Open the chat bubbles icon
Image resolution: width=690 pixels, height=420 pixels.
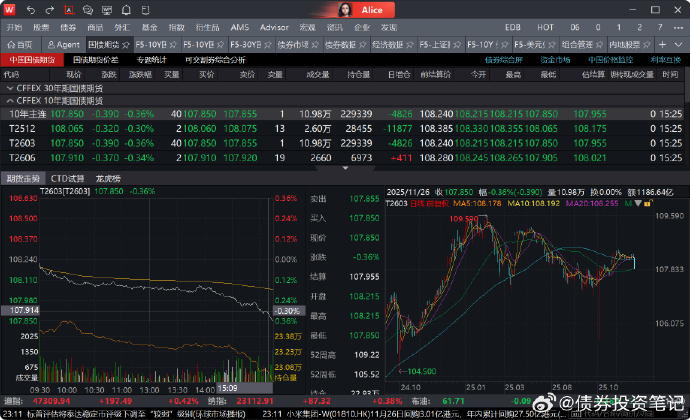click(x=88, y=10)
